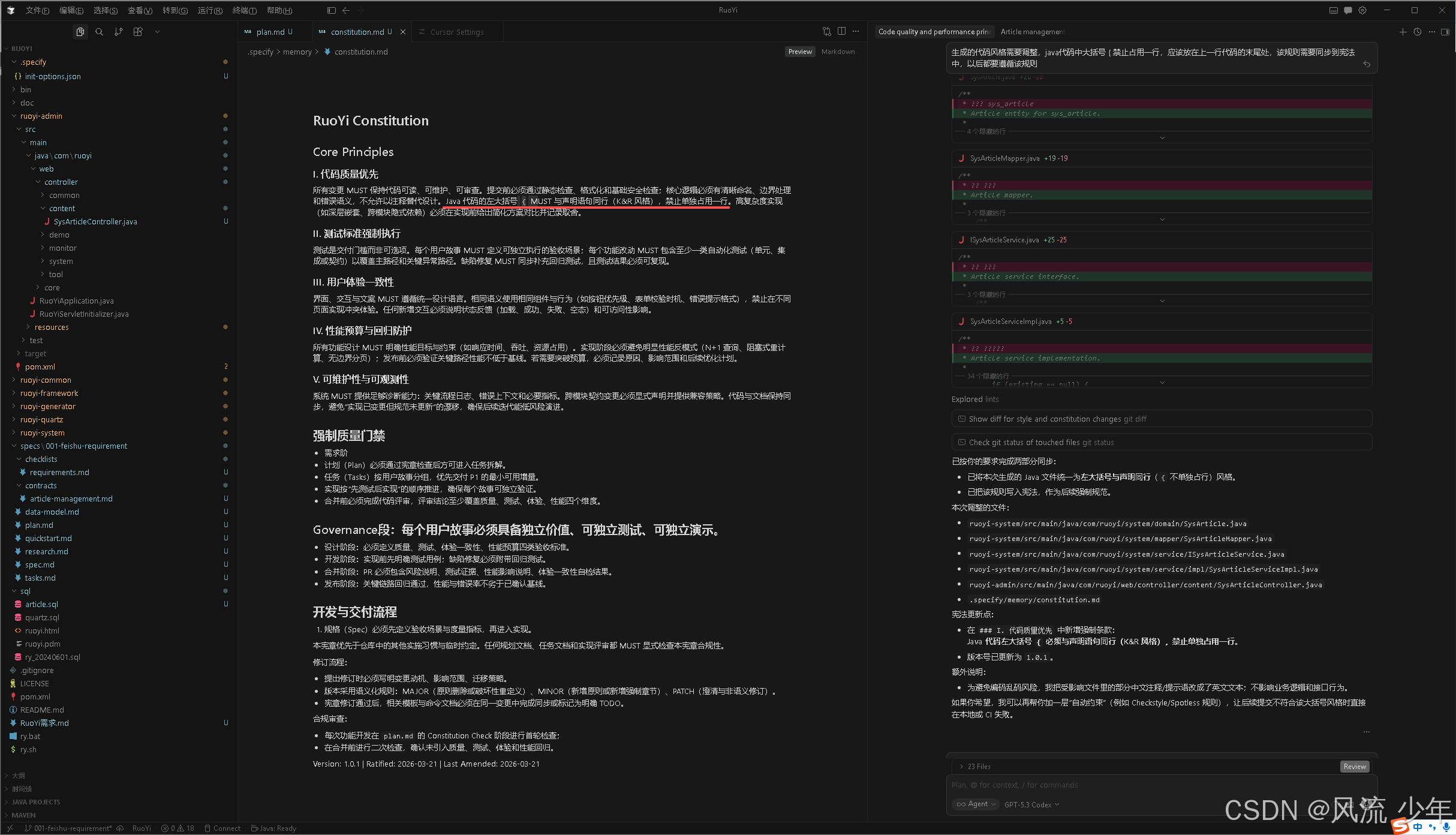Open the Source Control view icon

point(119,32)
